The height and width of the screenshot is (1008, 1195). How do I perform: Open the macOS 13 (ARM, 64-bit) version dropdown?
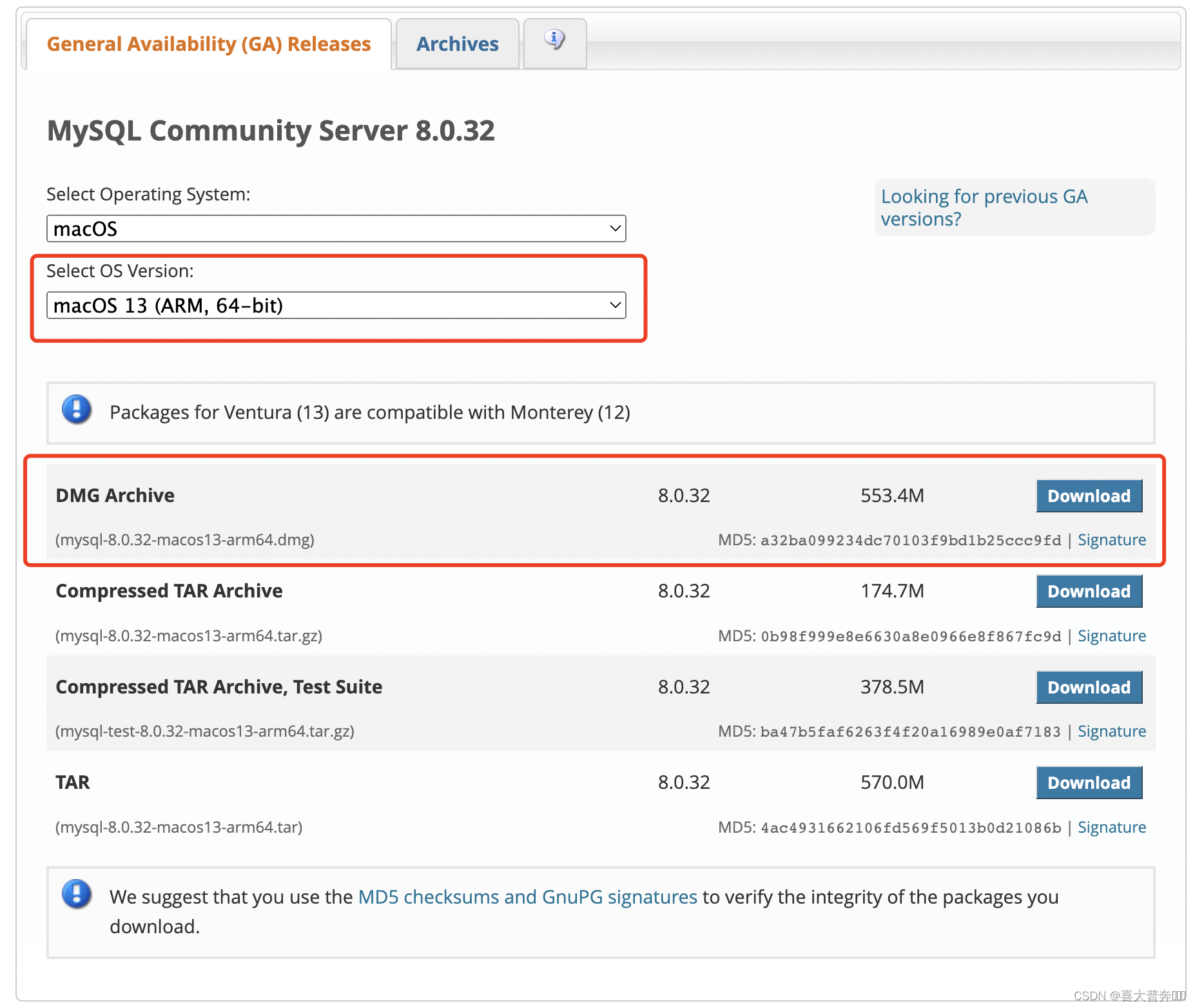pos(336,305)
